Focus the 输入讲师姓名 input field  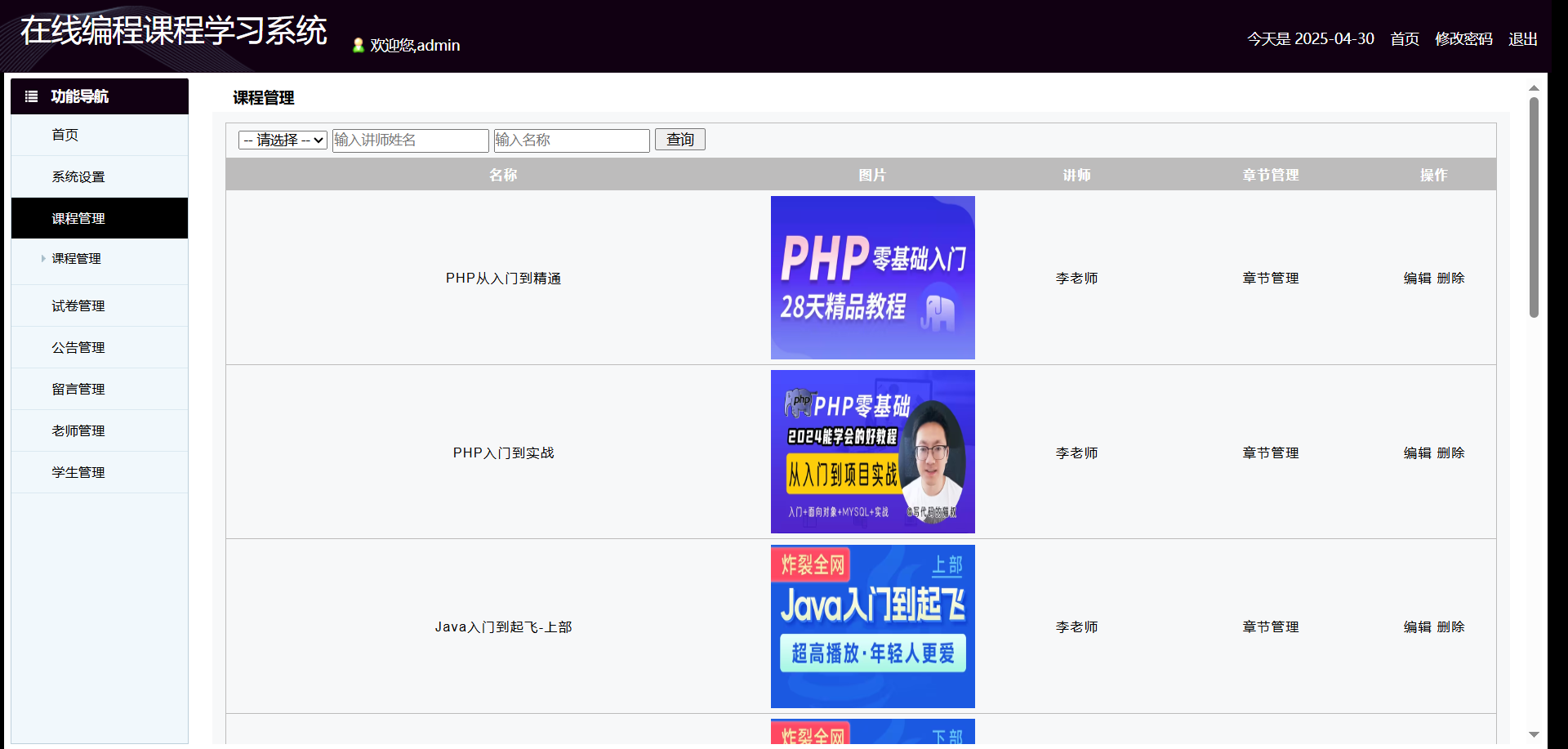pyautogui.click(x=410, y=140)
